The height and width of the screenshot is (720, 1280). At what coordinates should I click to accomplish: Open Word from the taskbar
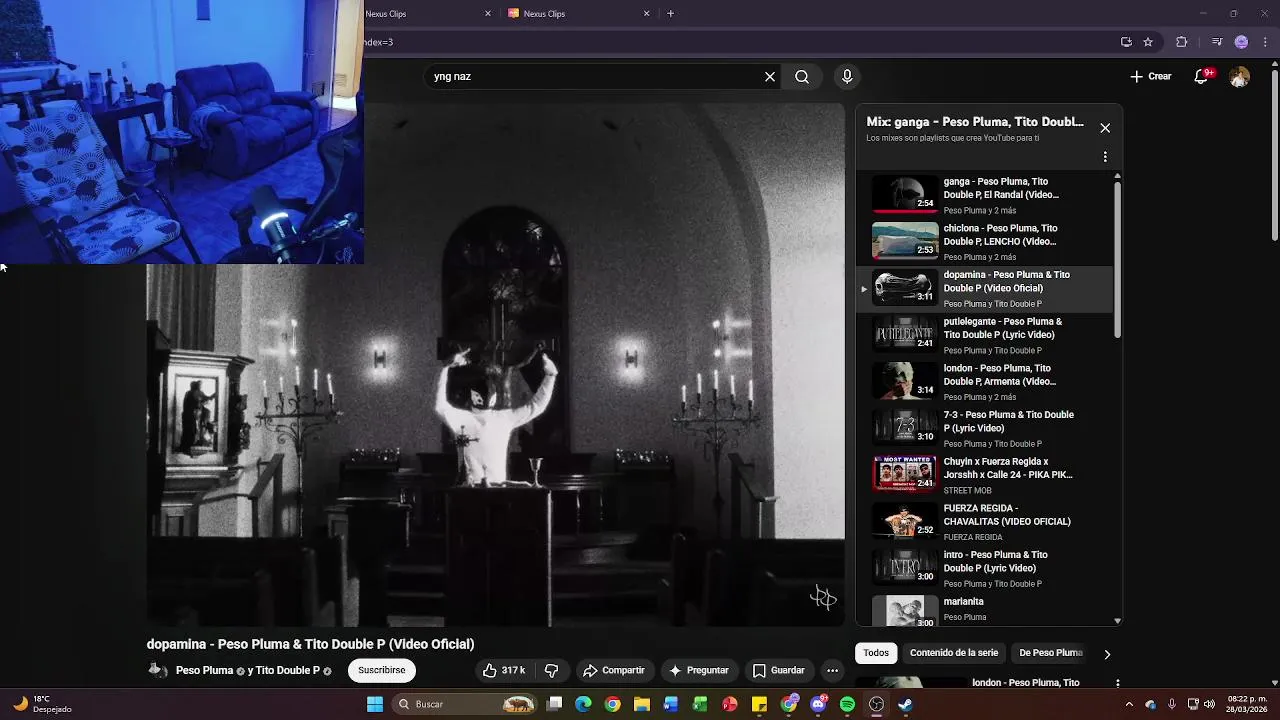pos(671,704)
